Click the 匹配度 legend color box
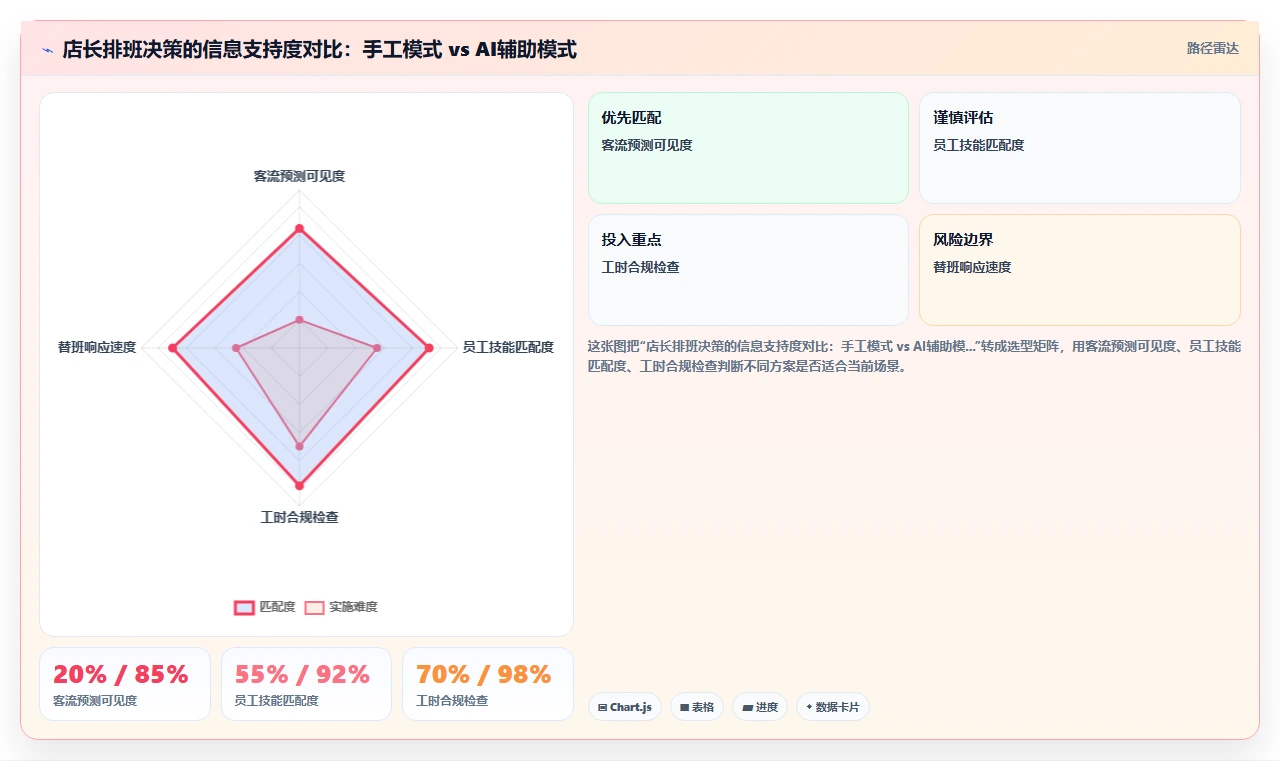 click(244, 607)
